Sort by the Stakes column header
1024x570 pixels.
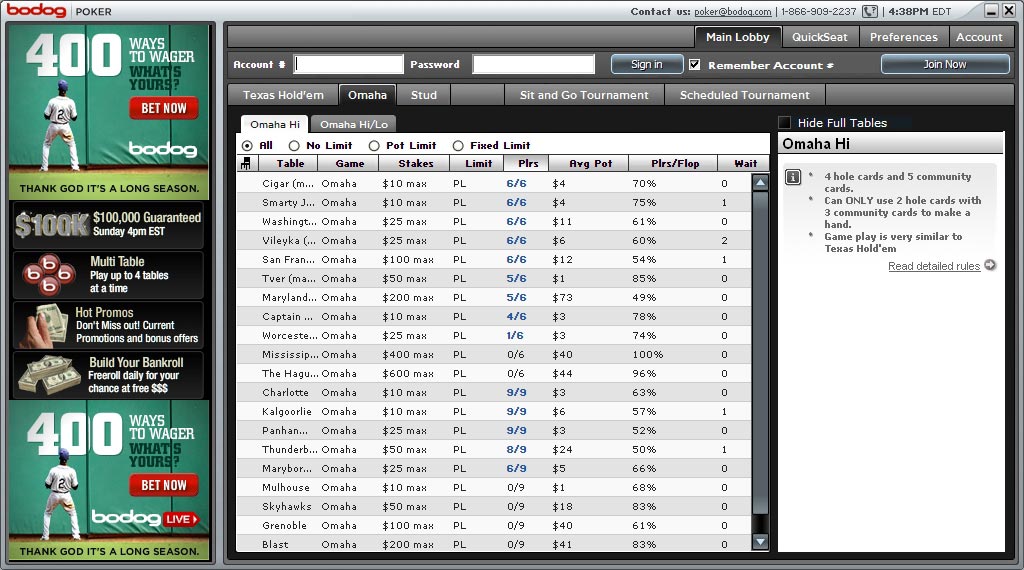(416, 163)
